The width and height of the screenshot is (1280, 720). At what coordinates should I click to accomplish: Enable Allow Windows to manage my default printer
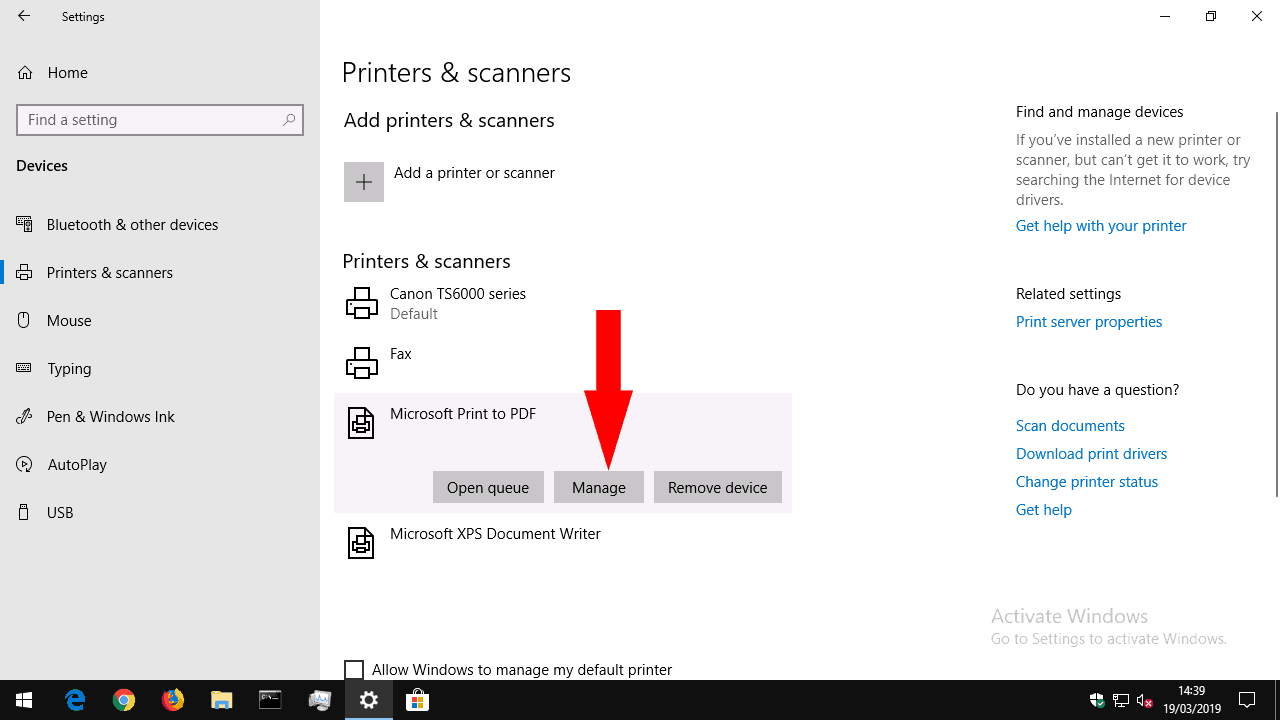pos(354,670)
